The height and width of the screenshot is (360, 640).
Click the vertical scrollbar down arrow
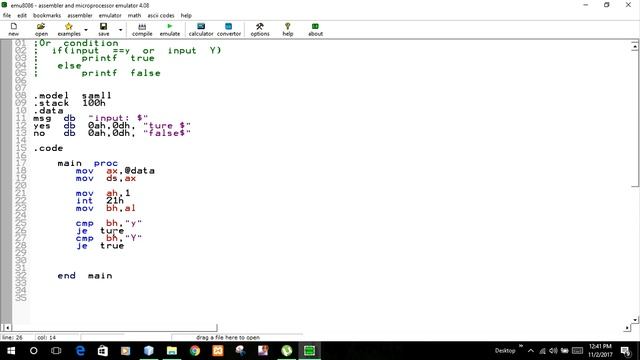click(635, 320)
